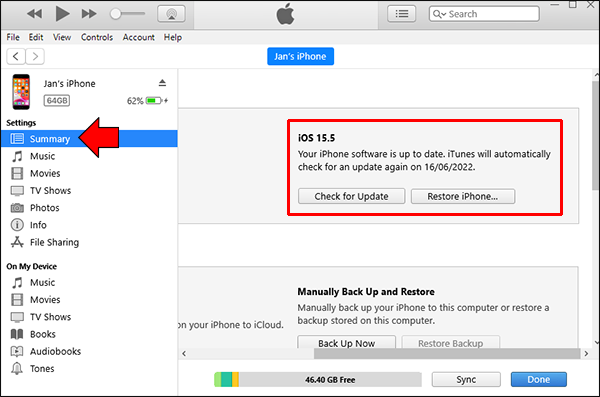Click the rewind previous track button
The width and height of the screenshot is (600, 397).
(34, 14)
